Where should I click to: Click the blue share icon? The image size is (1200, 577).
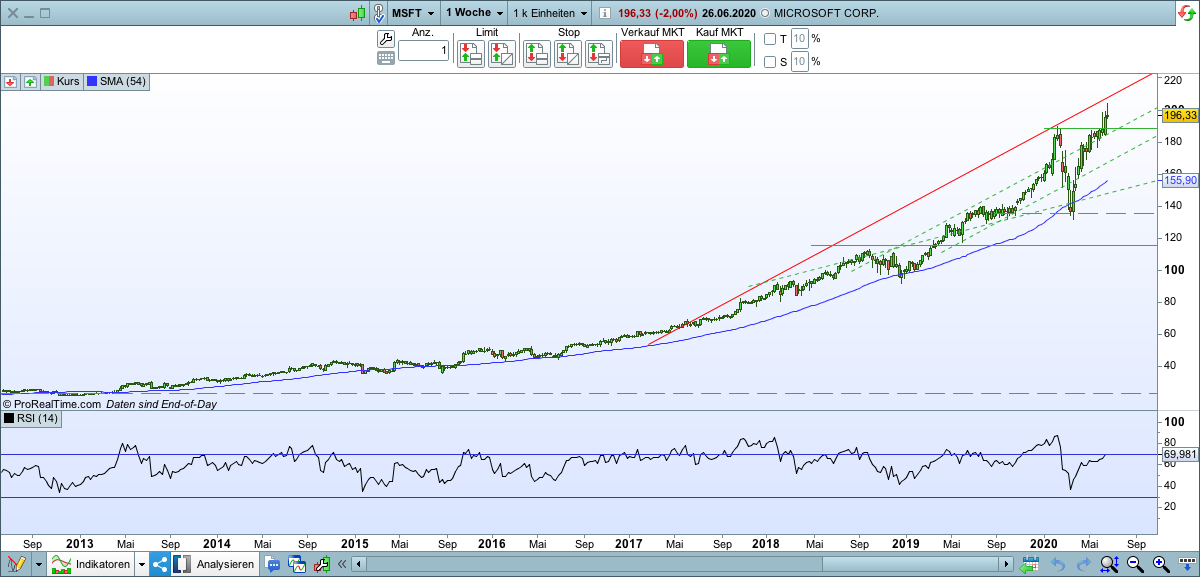point(159,563)
